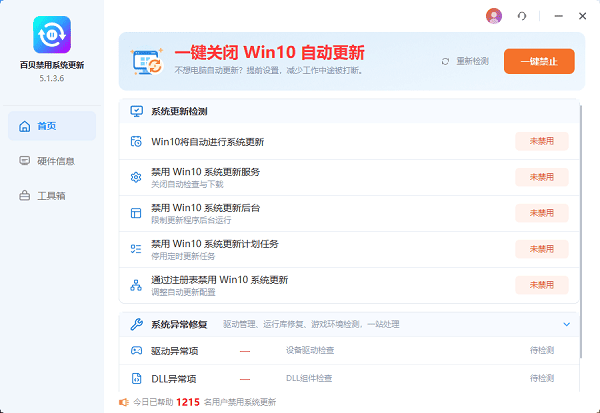Viewport: 600px width, 413px height.
Task: Toggle 未禁用 status for Win10将自动进行系统更新
Action: [x=542, y=141]
